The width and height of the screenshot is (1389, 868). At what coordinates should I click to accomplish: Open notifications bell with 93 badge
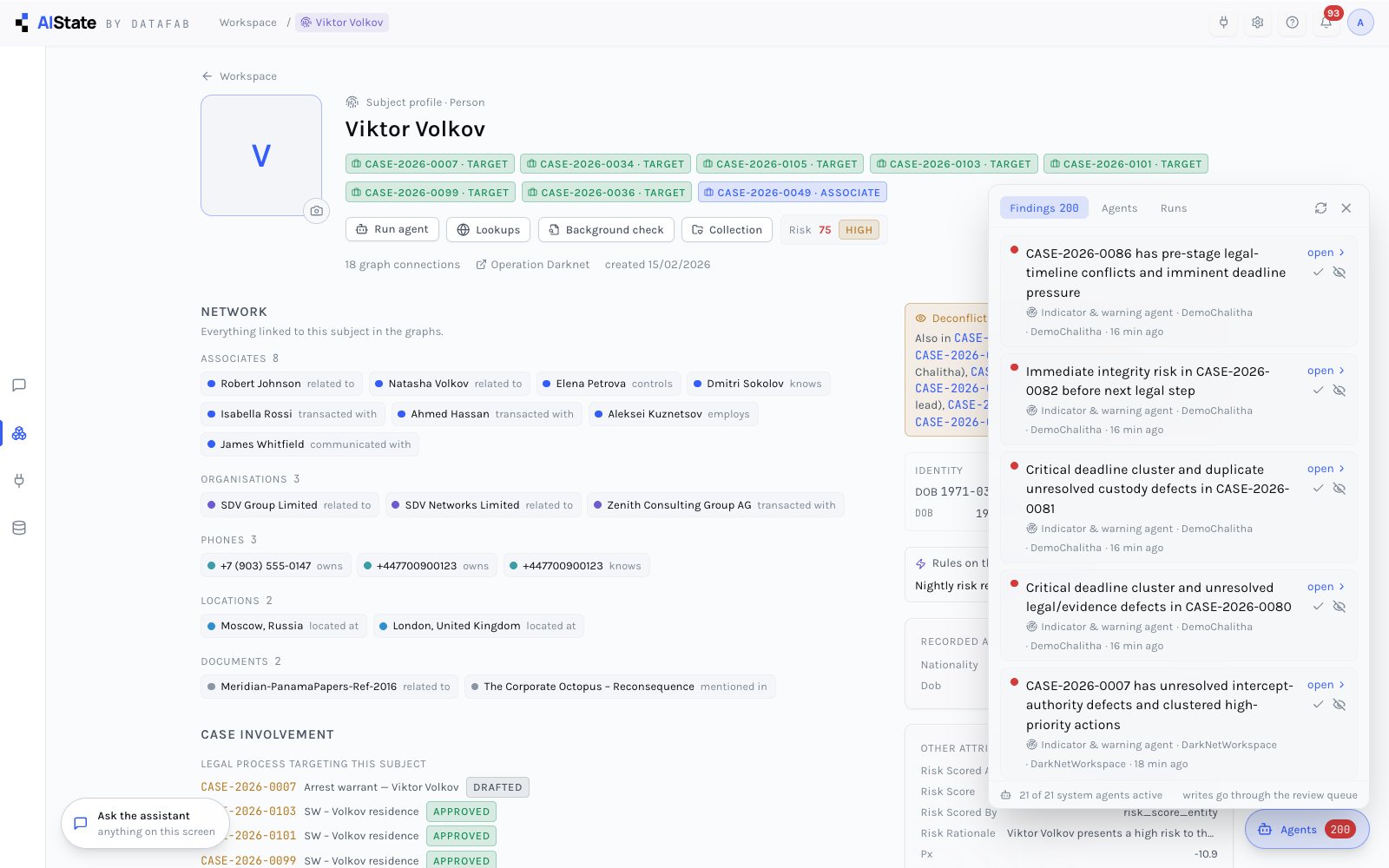click(x=1326, y=23)
